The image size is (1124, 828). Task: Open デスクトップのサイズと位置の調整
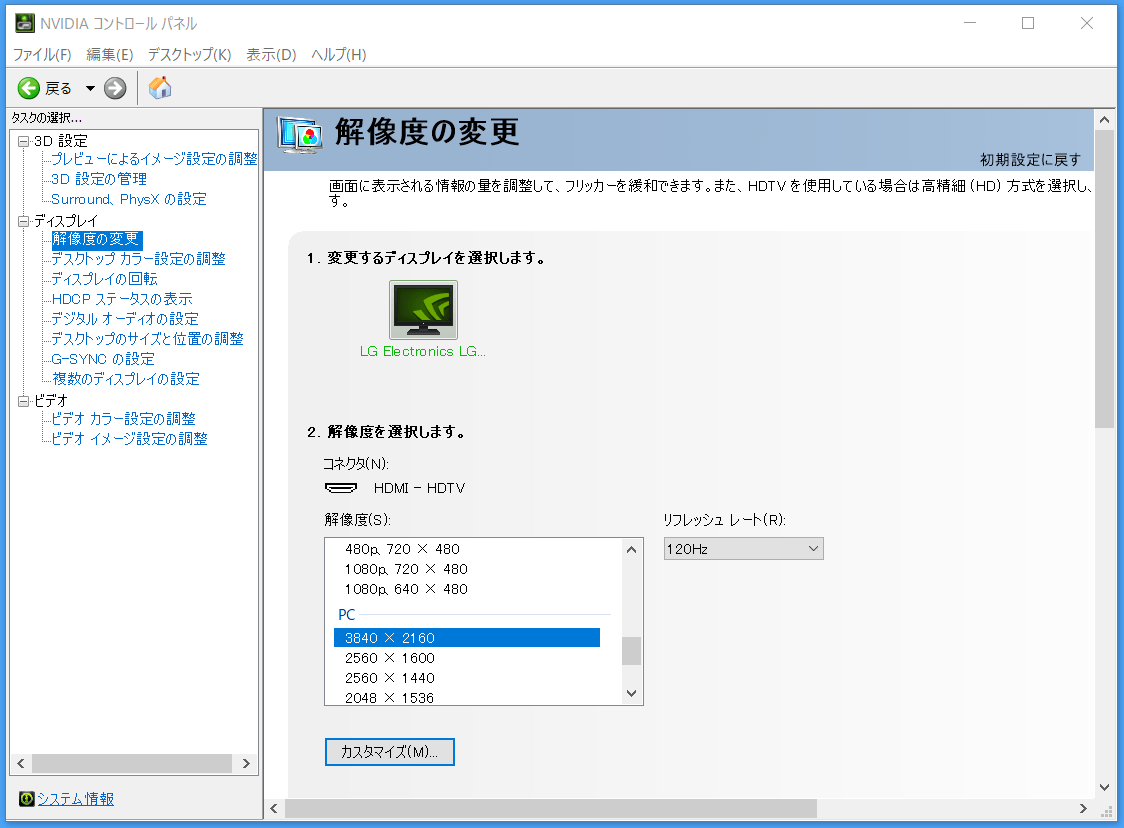pyautogui.click(x=147, y=339)
